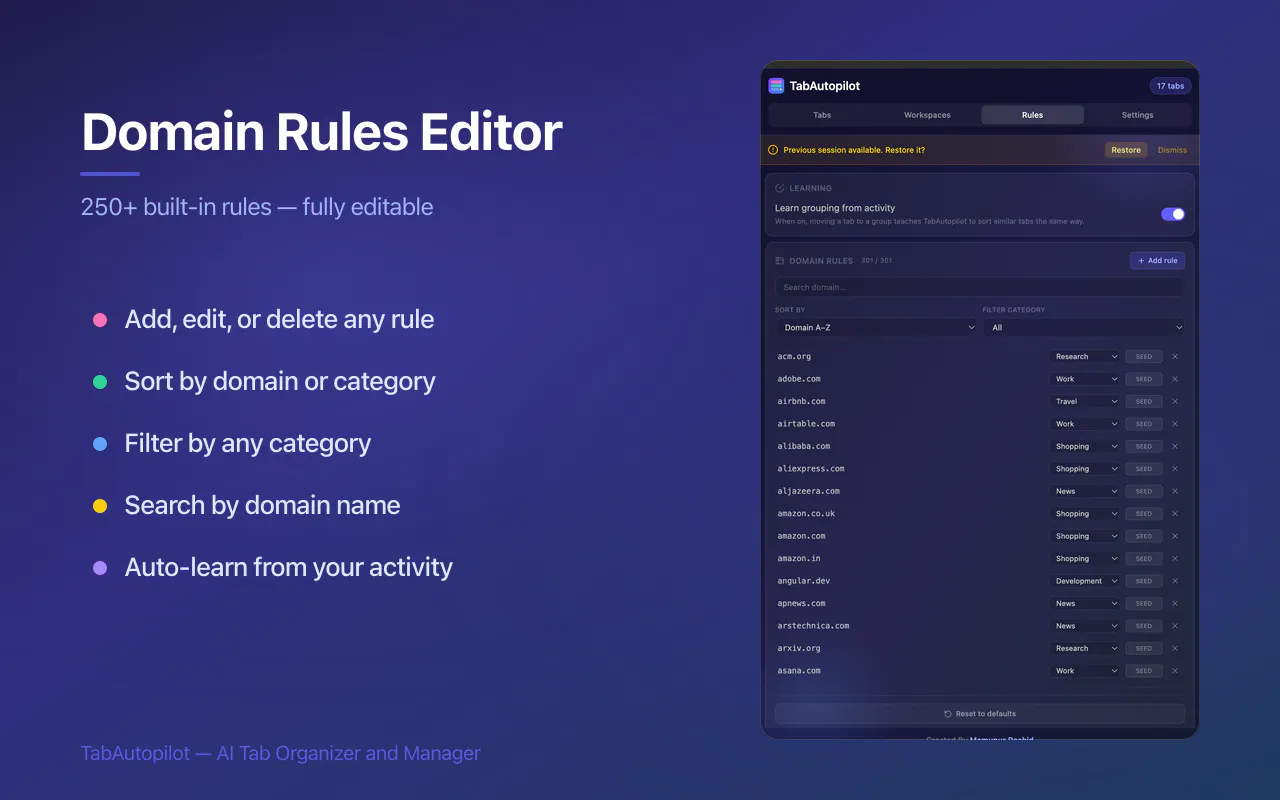This screenshot has height=800, width=1280.
Task: Click SEED badge for apnews.com
Action: (x=1144, y=604)
